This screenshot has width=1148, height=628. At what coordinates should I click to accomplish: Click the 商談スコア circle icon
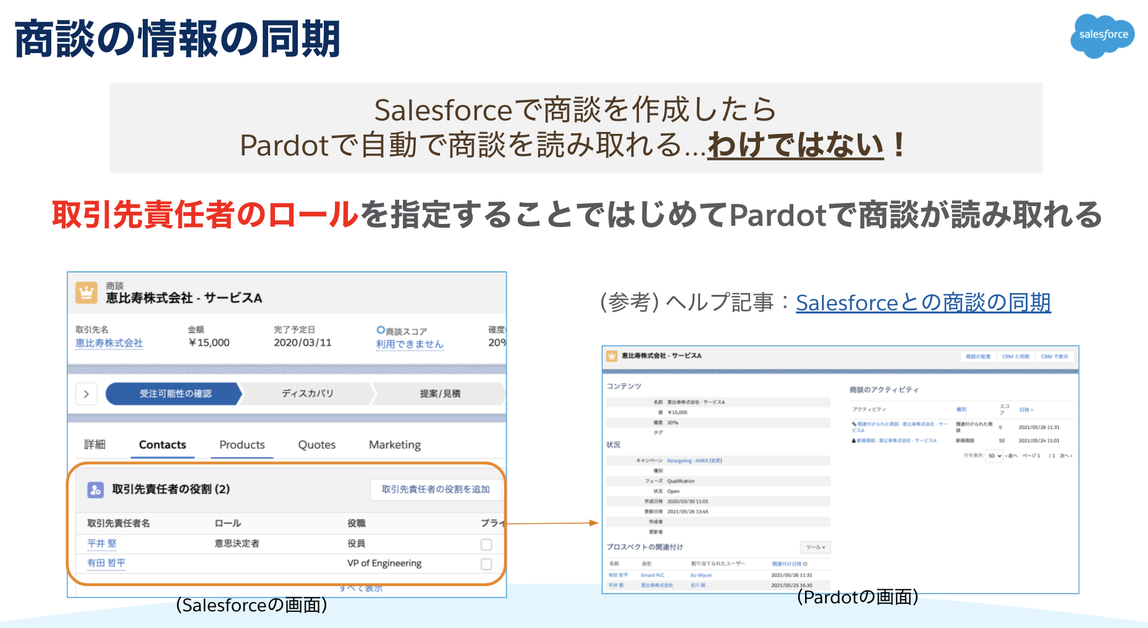click(x=380, y=330)
